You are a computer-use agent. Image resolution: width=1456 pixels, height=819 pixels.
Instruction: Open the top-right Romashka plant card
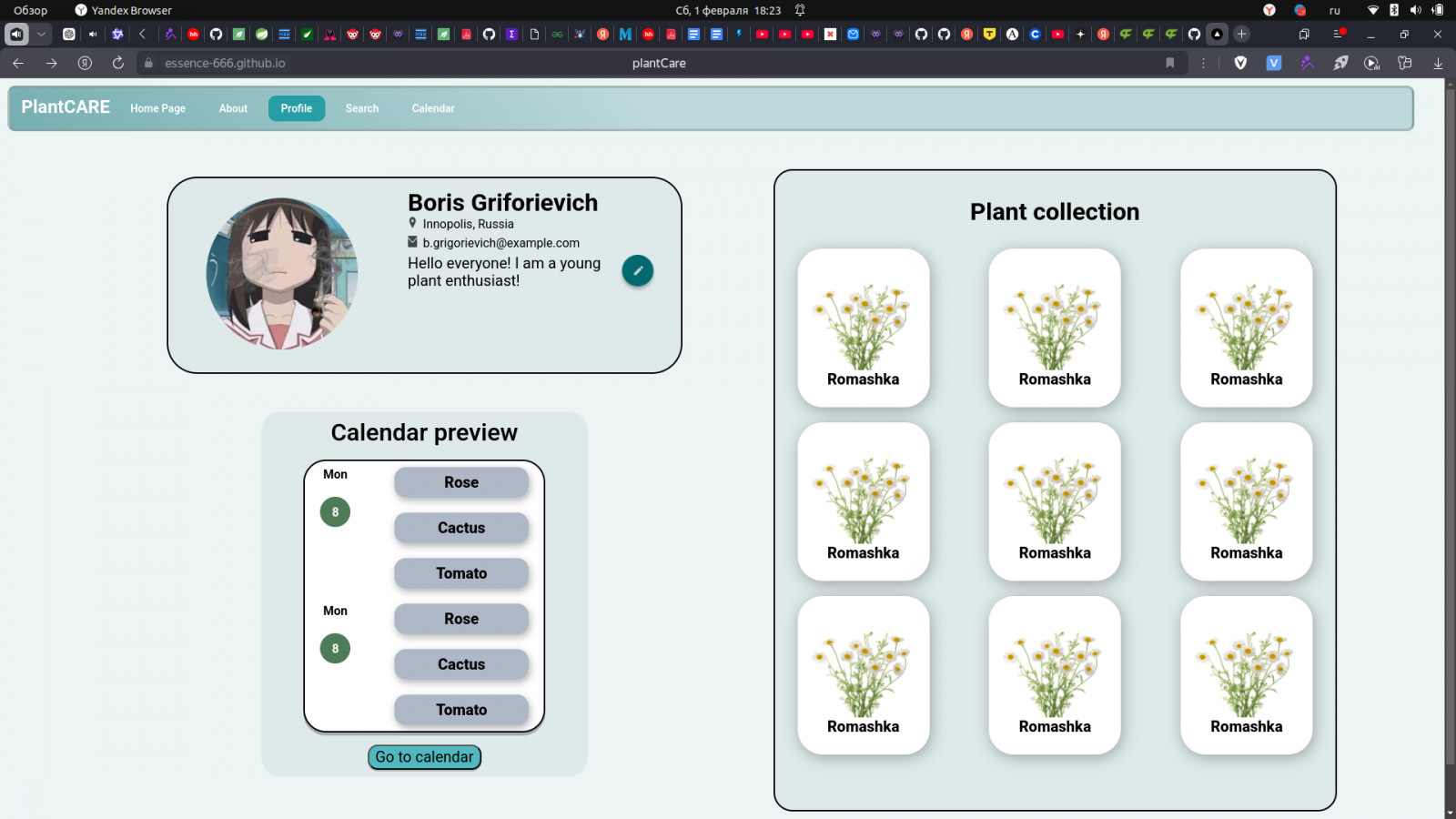coord(1247,328)
